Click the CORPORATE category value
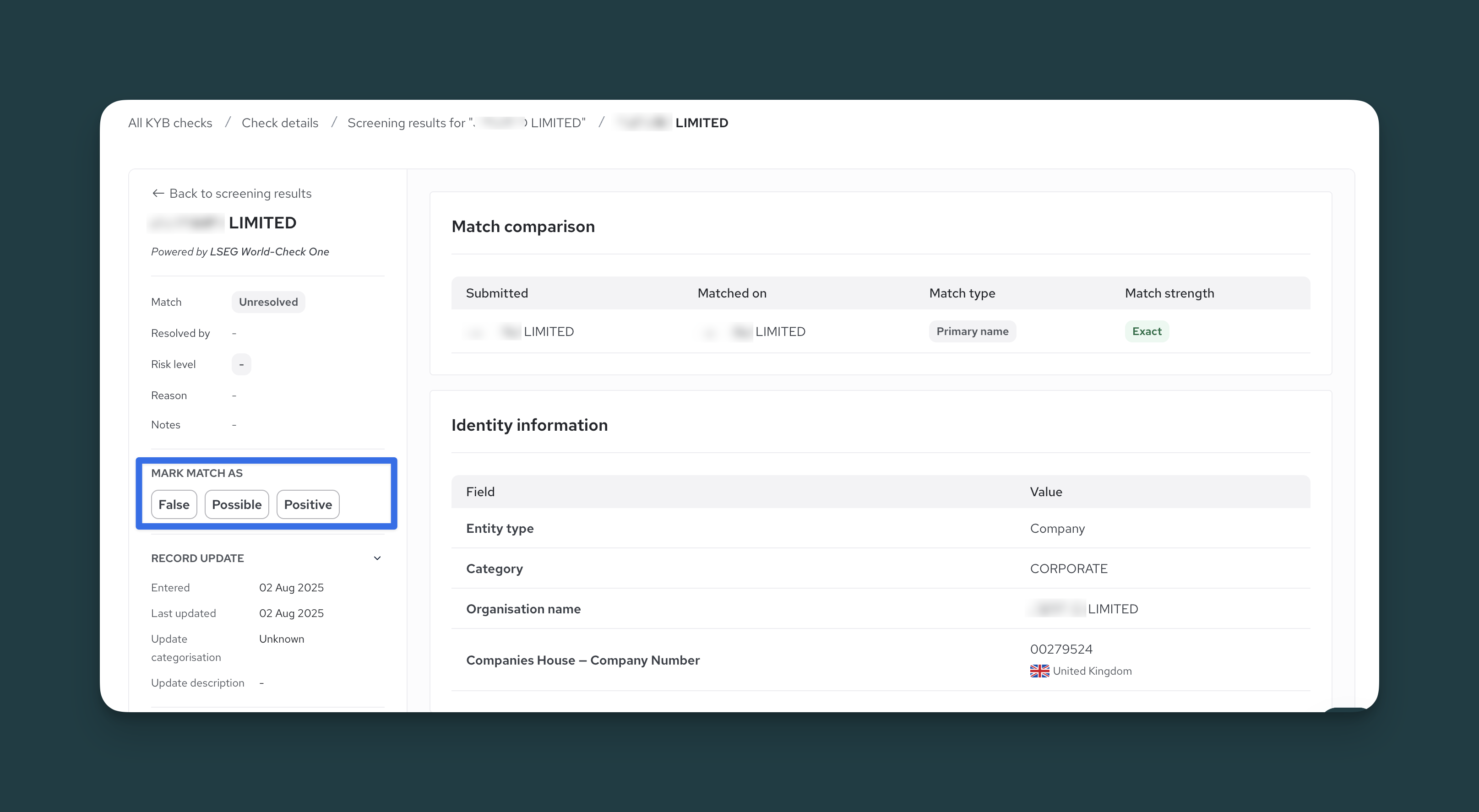The width and height of the screenshot is (1479, 812). [x=1068, y=568]
